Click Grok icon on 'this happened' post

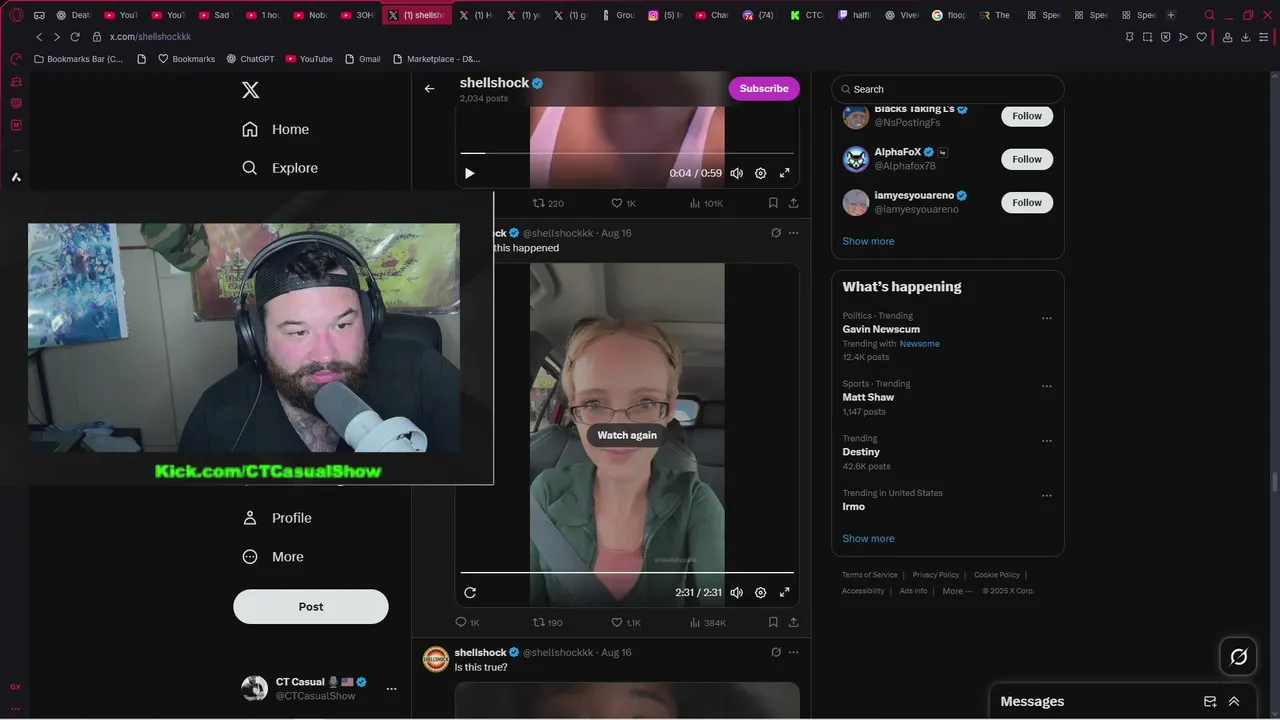point(775,233)
